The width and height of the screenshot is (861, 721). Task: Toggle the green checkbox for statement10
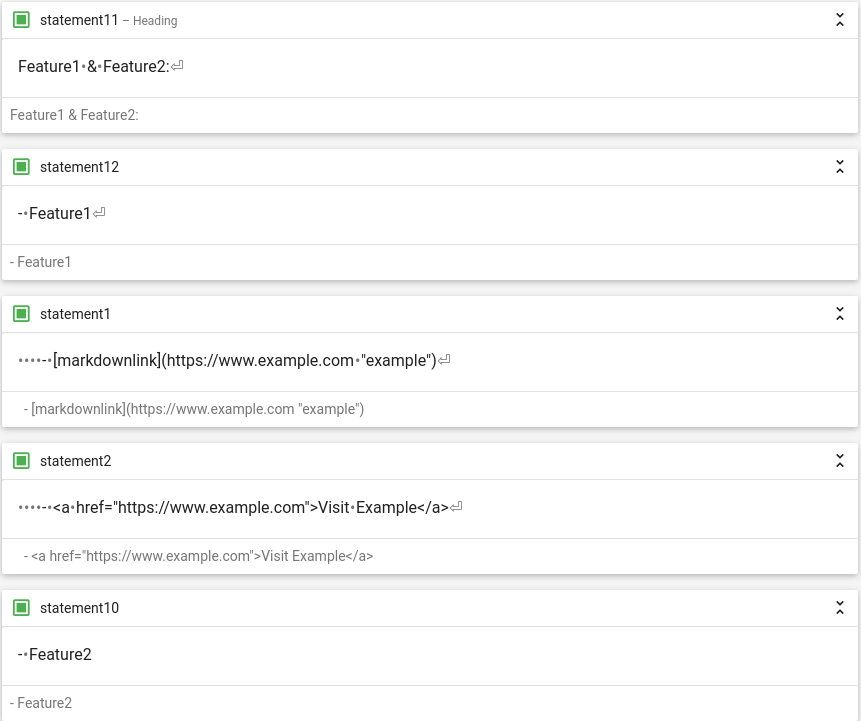click(21, 608)
